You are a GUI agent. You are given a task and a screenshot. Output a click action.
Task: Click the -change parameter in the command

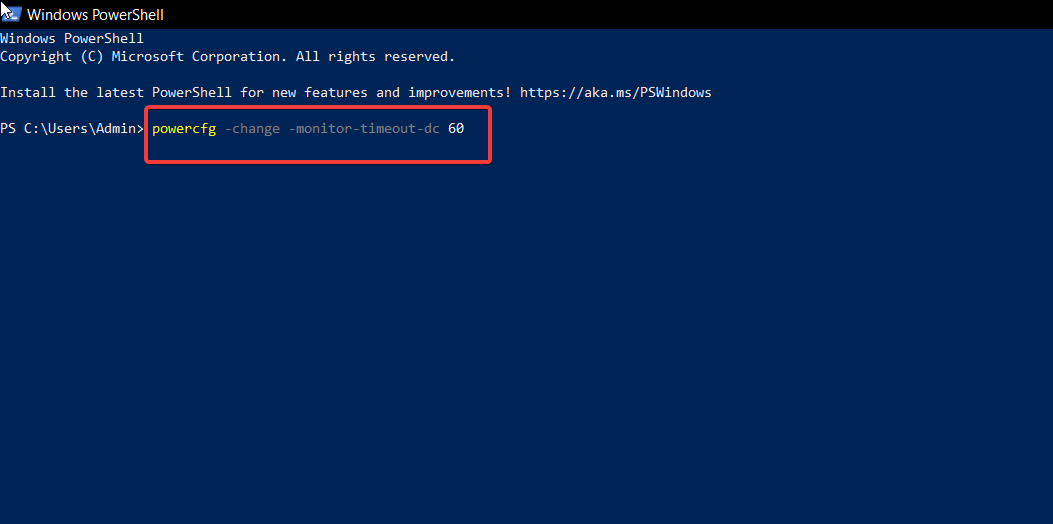click(x=252, y=129)
